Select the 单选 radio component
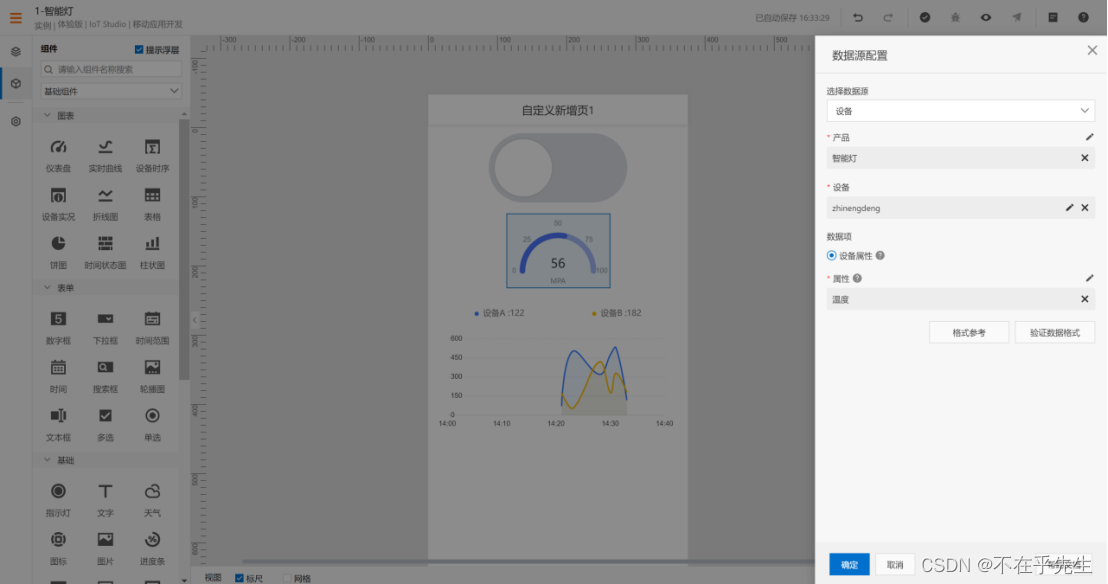 (152, 424)
